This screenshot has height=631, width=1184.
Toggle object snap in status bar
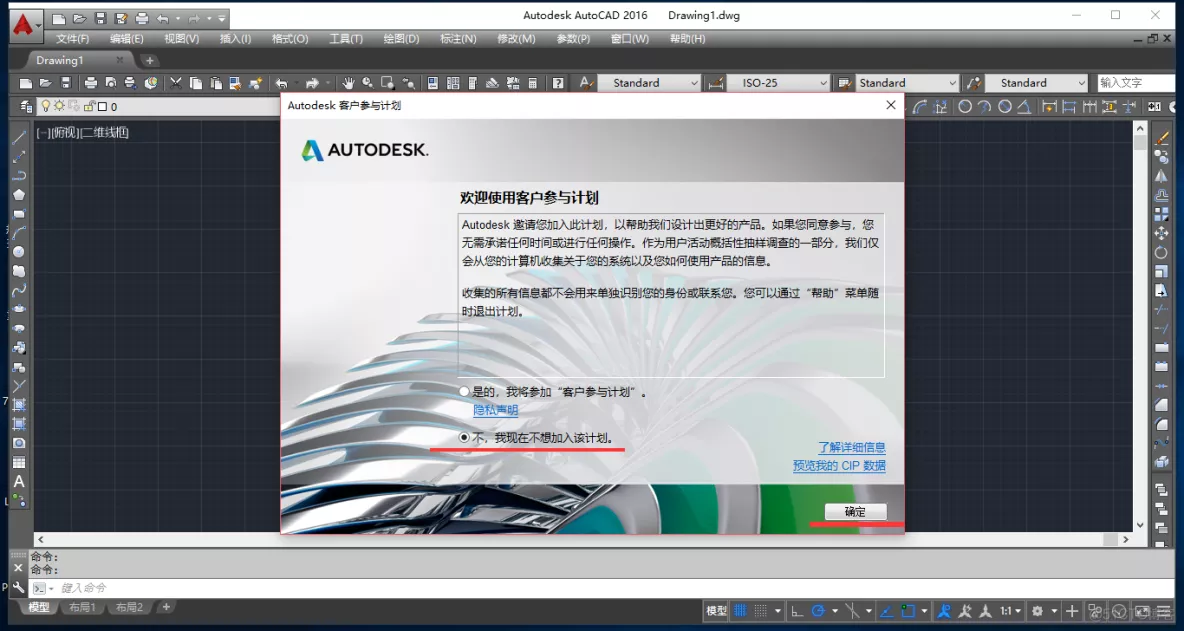pyautogui.click(x=908, y=611)
